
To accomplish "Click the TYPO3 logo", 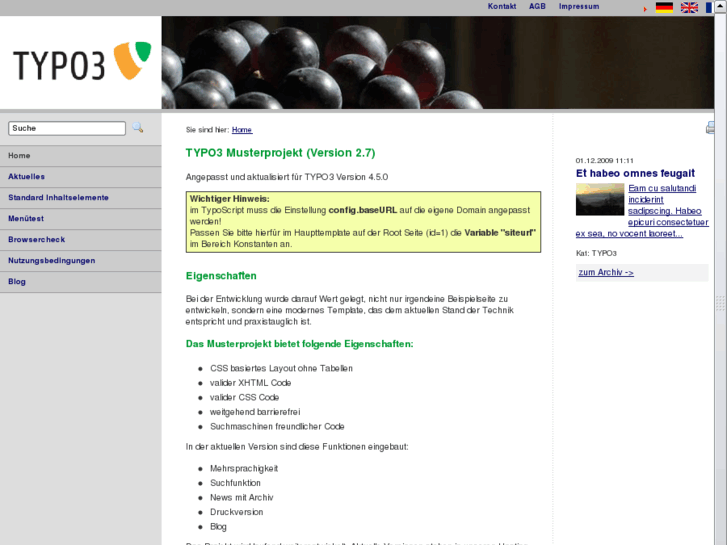I will coord(82,62).
